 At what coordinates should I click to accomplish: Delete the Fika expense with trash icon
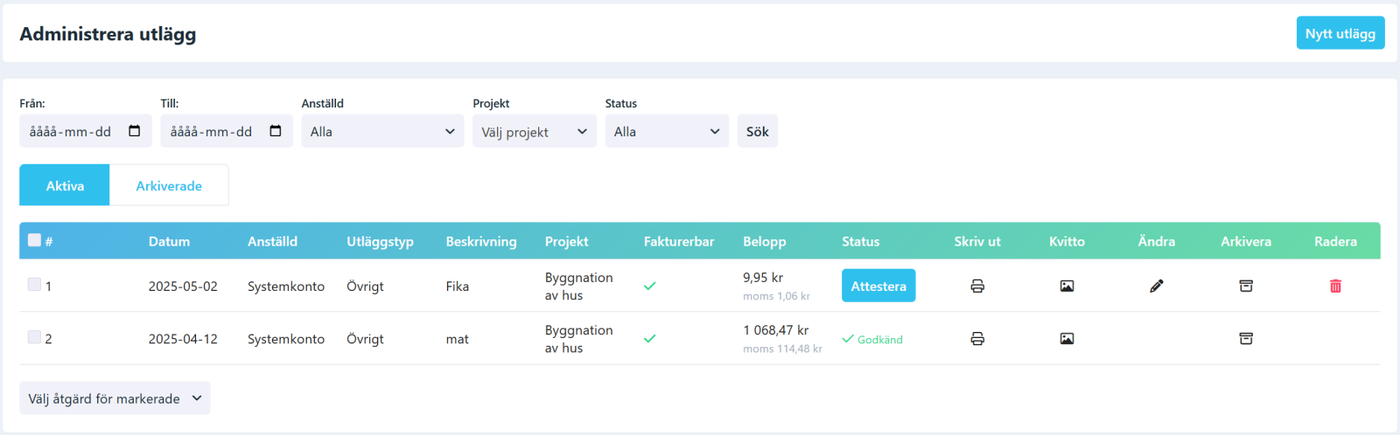(1335, 286)
